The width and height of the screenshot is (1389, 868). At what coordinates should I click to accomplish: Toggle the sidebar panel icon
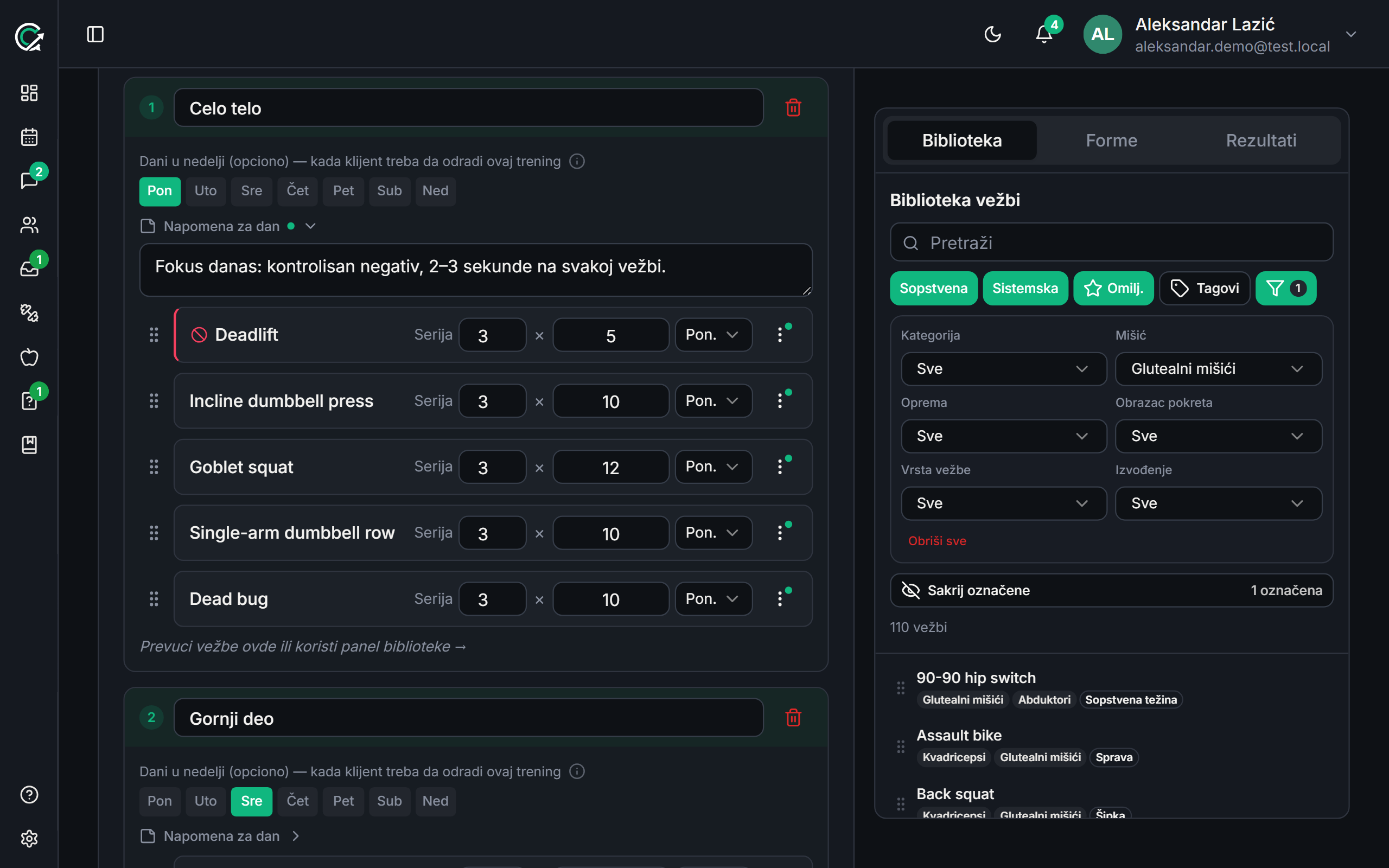tap(95, 34)
